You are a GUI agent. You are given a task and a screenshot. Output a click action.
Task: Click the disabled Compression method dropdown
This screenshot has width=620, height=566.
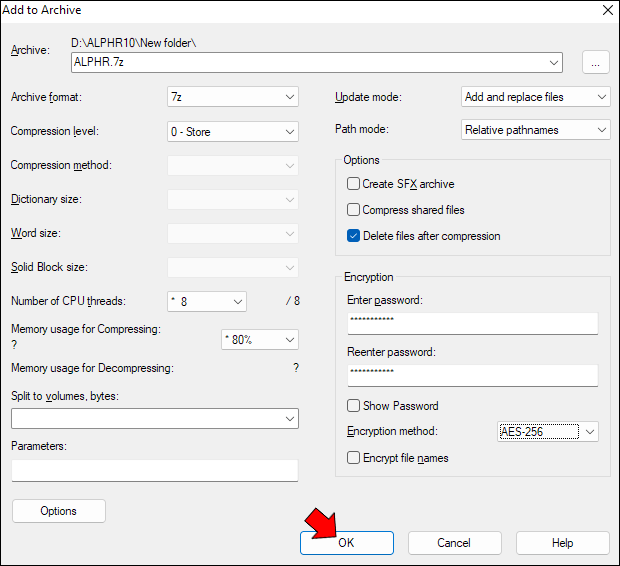[x=232, y=165]
